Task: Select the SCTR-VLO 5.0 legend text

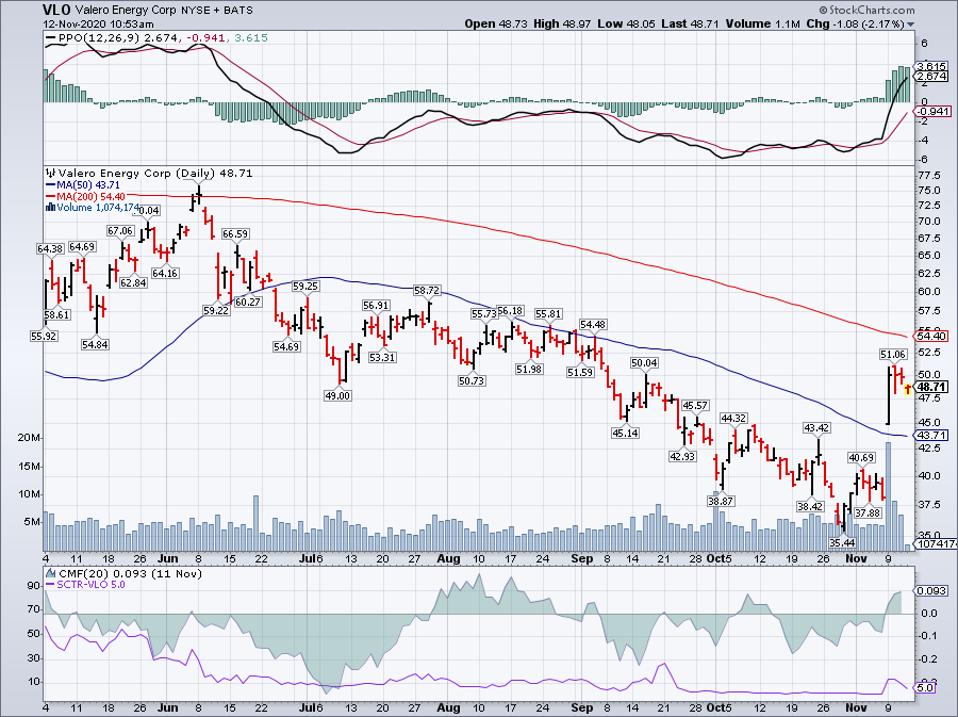Action: (90, 584)
